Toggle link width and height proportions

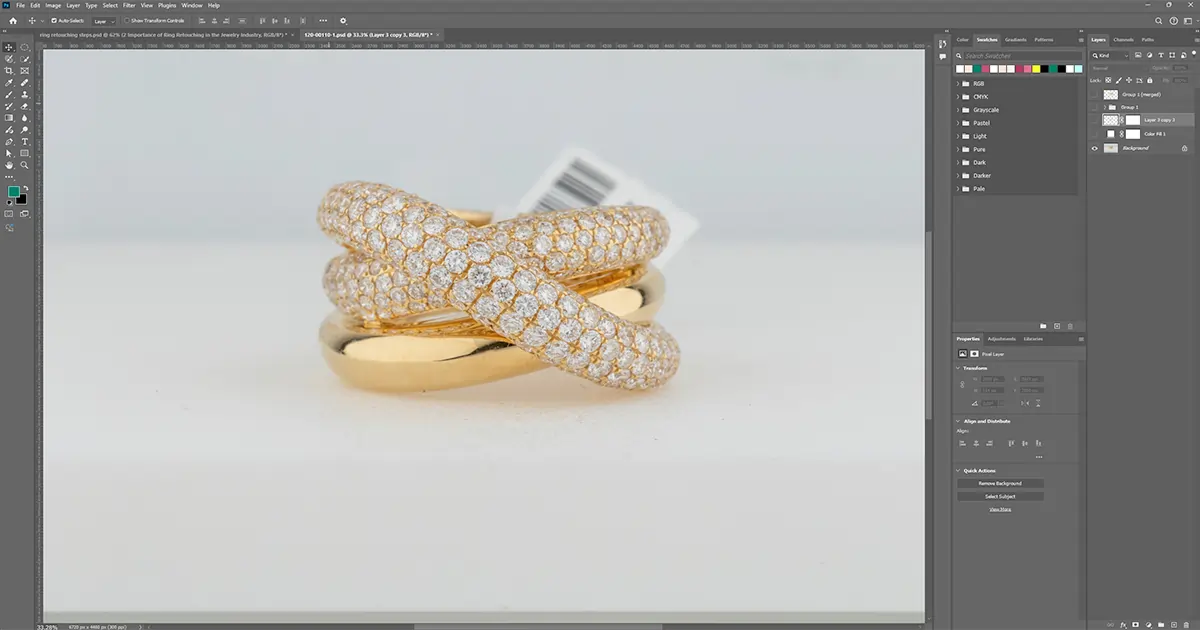[962, 384]
